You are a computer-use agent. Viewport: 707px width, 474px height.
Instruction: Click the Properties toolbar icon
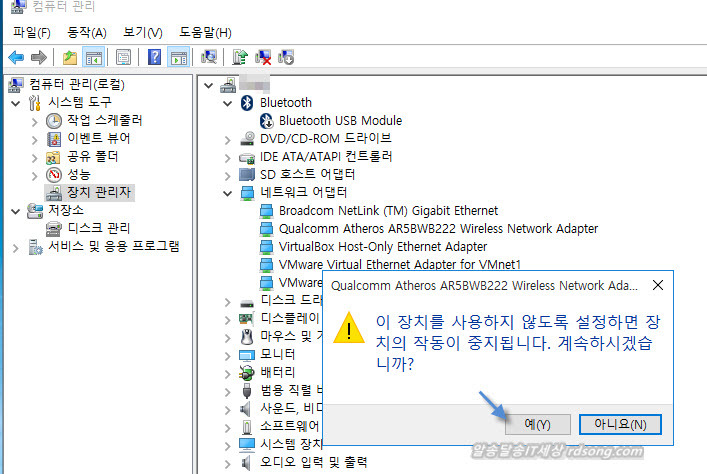point(124,58)
